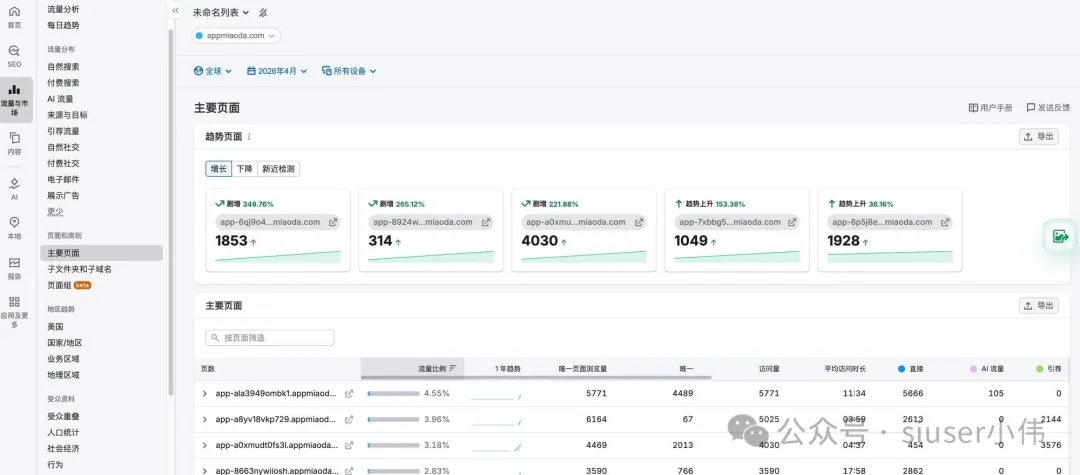This screenshot has height=475, width=1080.
Task: Open the 未命名列表 list dropdown
Action: (221, 12)
